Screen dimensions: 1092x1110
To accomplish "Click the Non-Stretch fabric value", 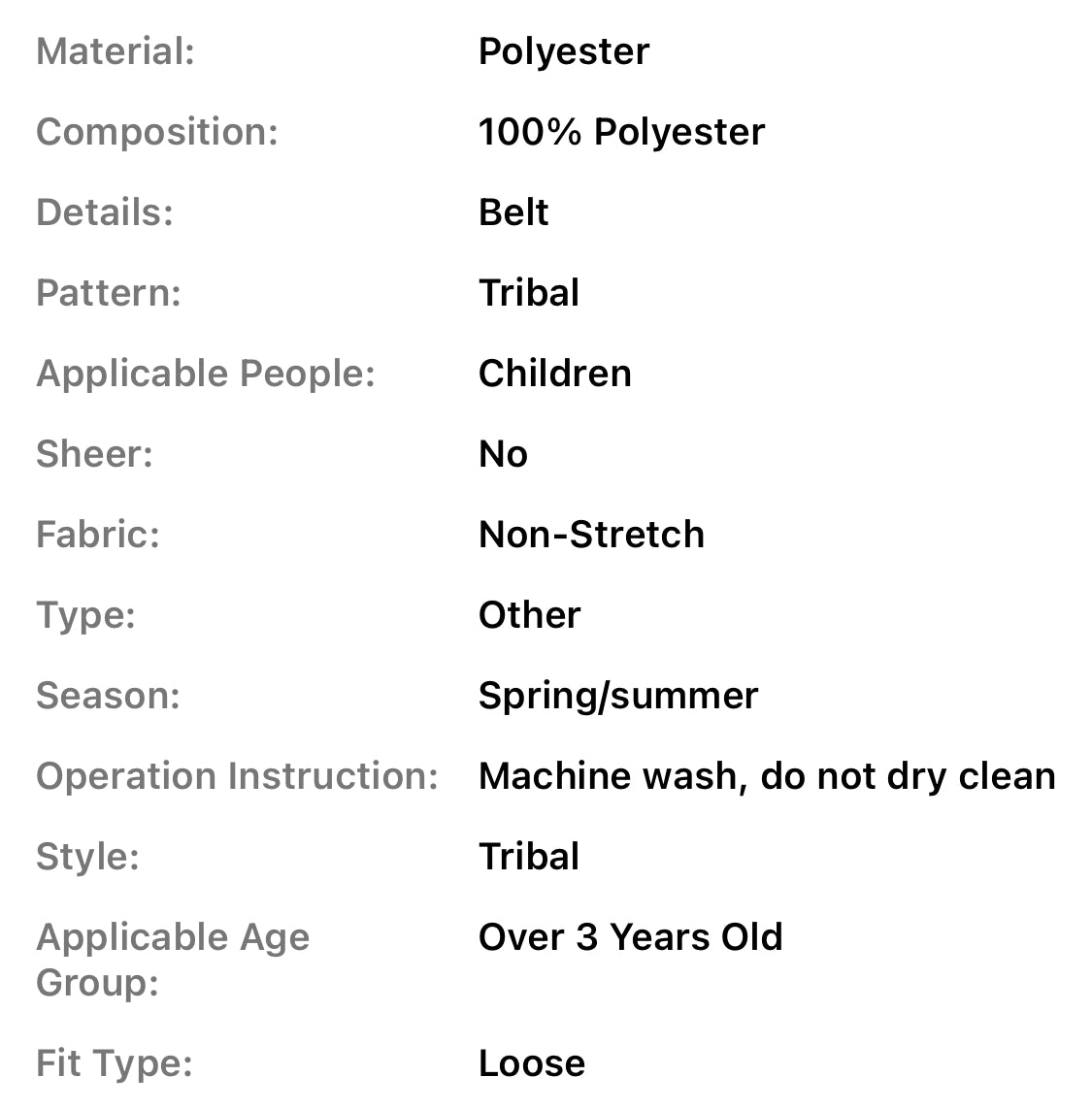I will [x=591, y=535].
